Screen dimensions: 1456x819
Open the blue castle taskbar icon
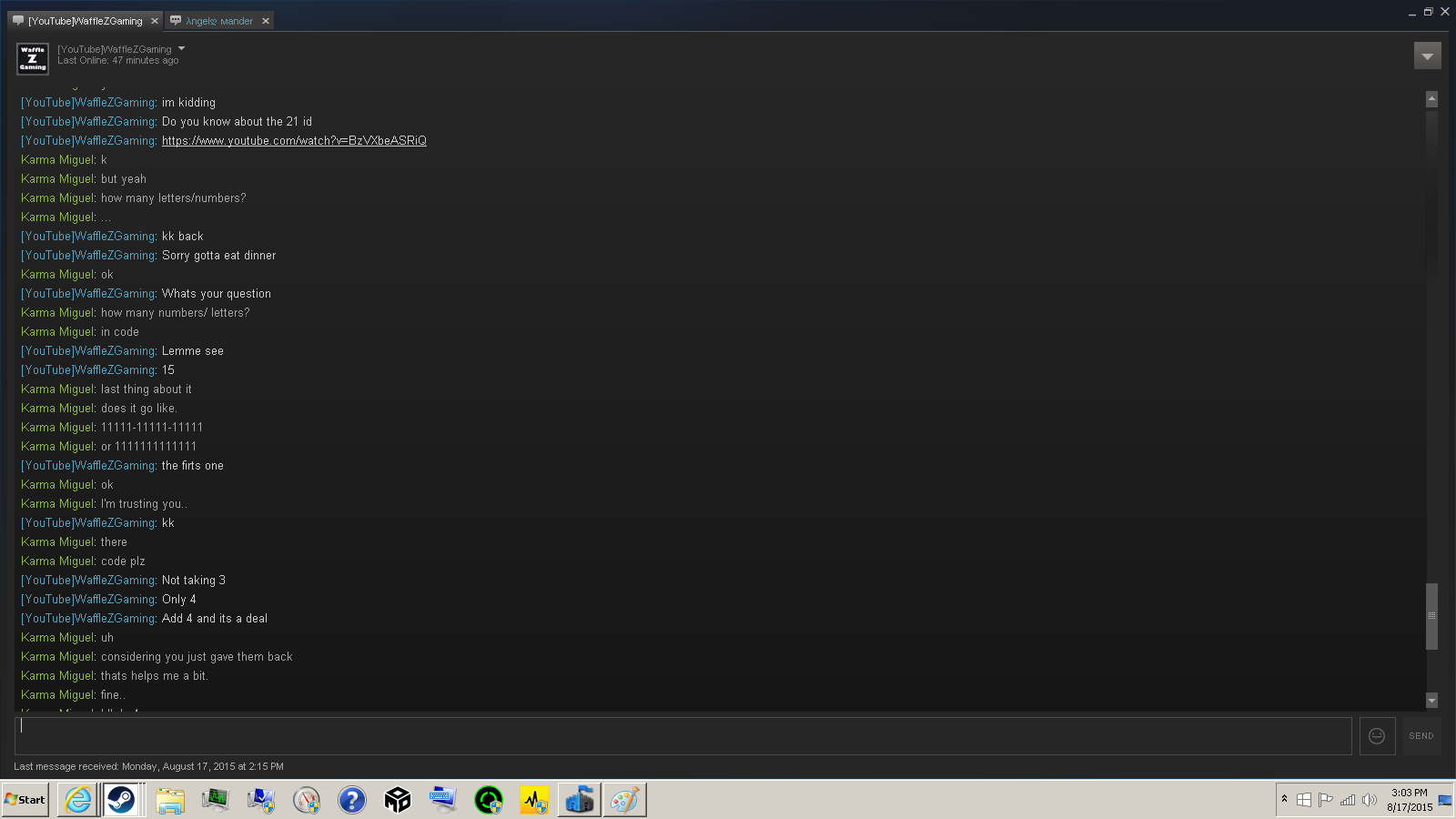tap(580, 801)
